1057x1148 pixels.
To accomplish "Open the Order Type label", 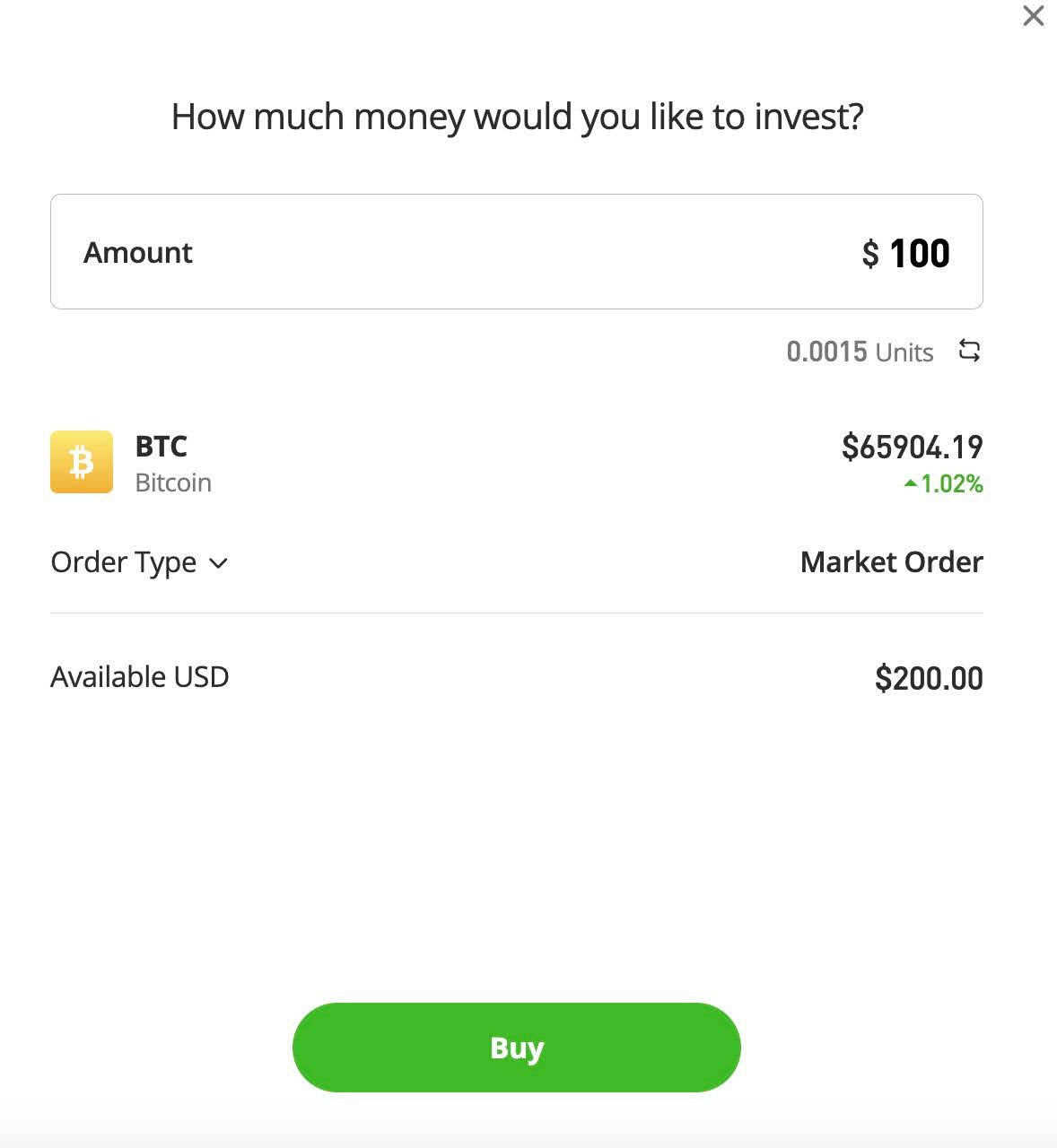I will (x=124, y=562).
